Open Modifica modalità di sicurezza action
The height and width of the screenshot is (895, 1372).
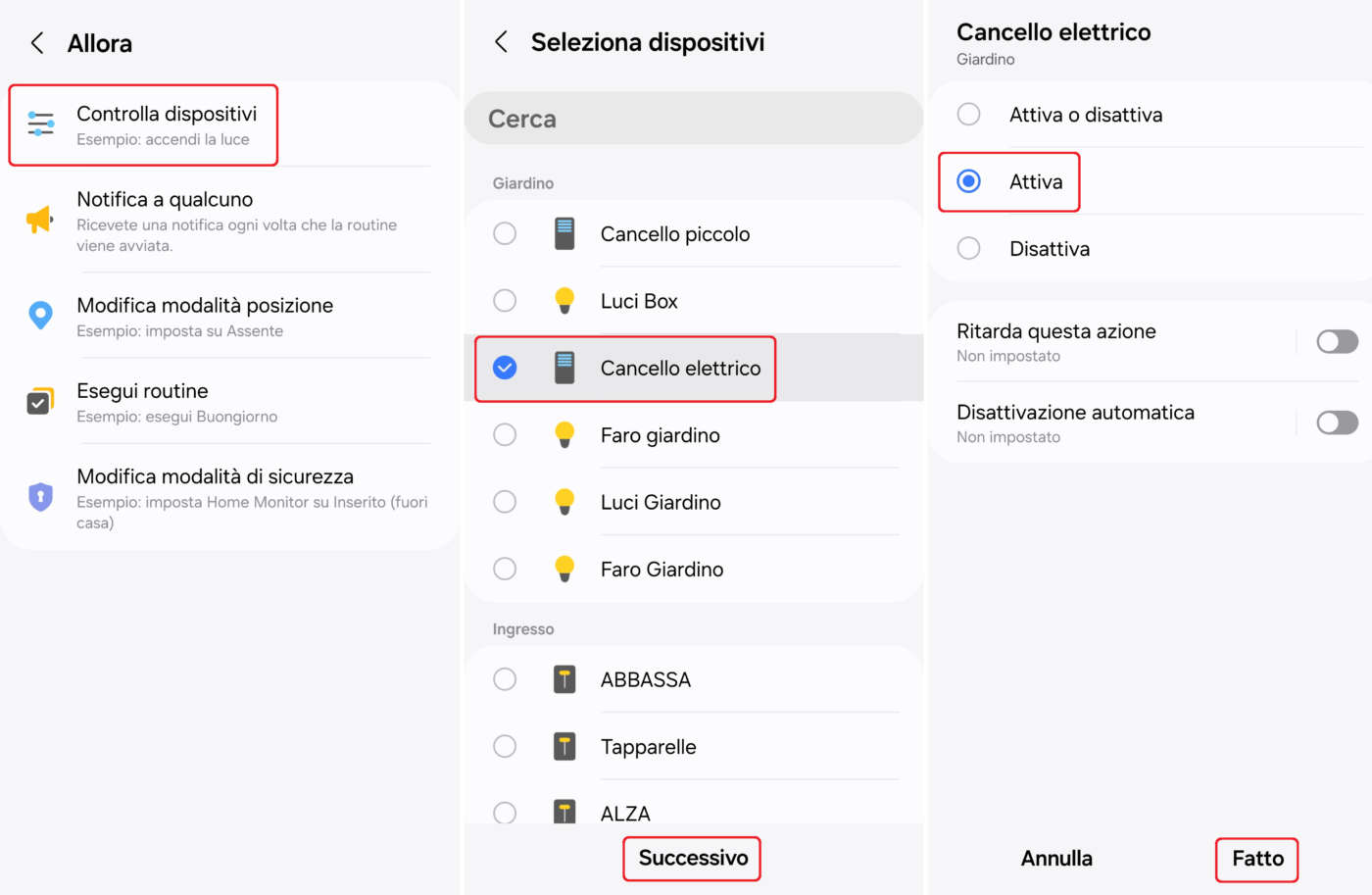(215, 497)
